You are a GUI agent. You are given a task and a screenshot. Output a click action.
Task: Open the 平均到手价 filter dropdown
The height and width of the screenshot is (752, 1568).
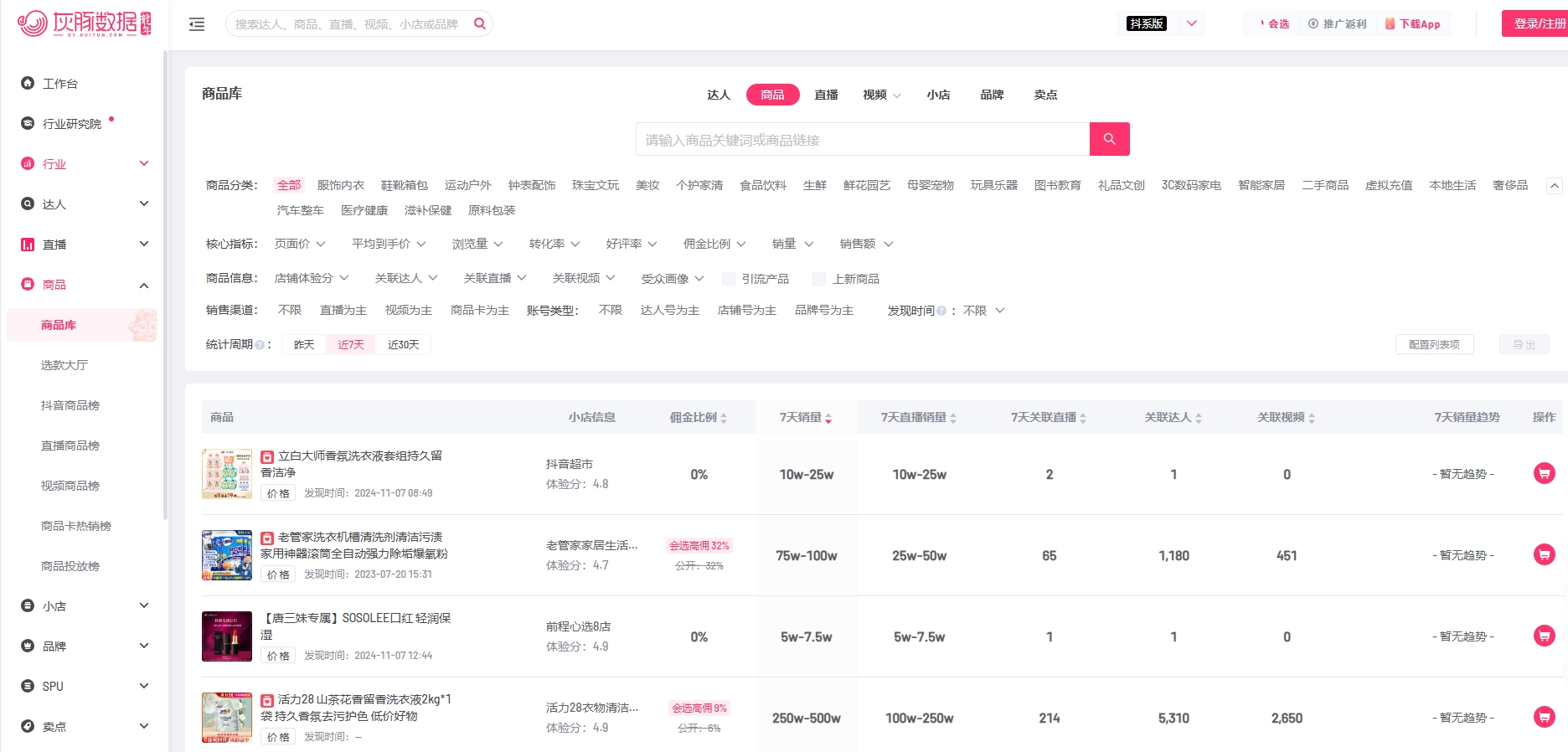pos(389,244)
